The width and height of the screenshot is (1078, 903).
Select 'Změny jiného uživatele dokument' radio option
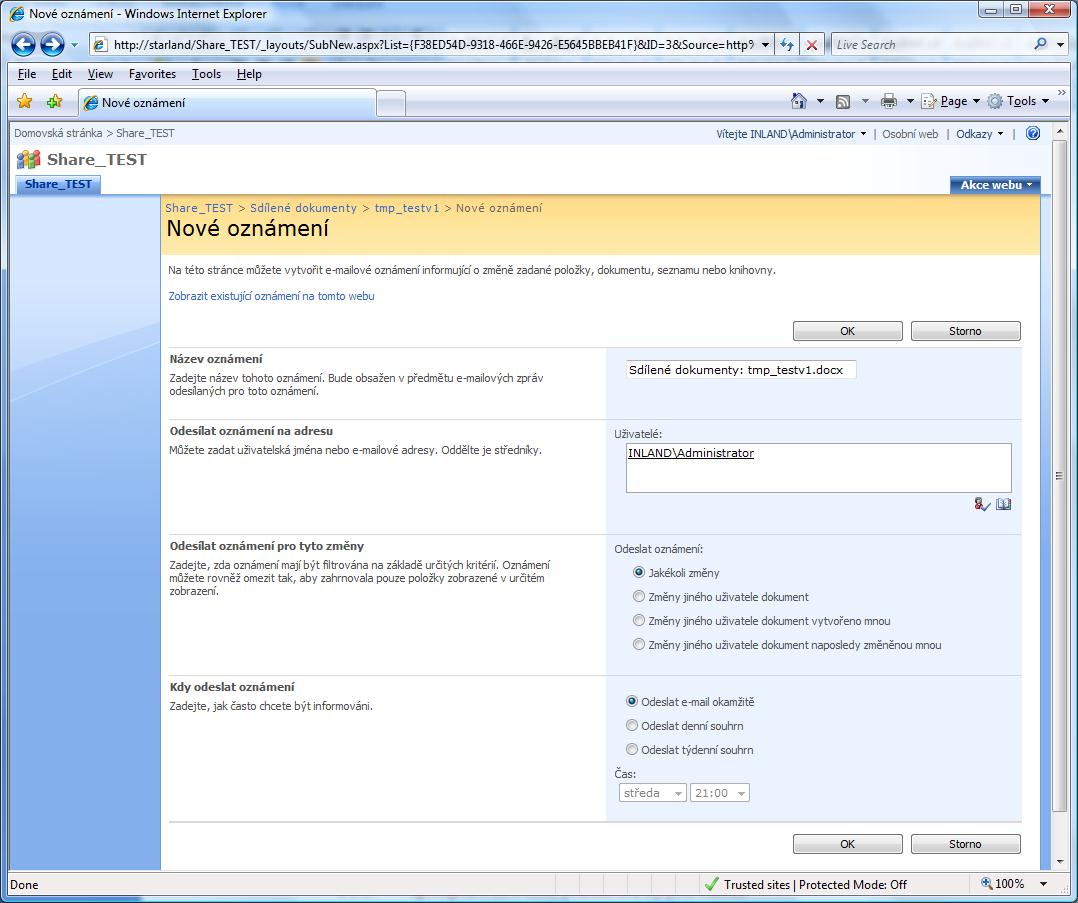(640, 597)
